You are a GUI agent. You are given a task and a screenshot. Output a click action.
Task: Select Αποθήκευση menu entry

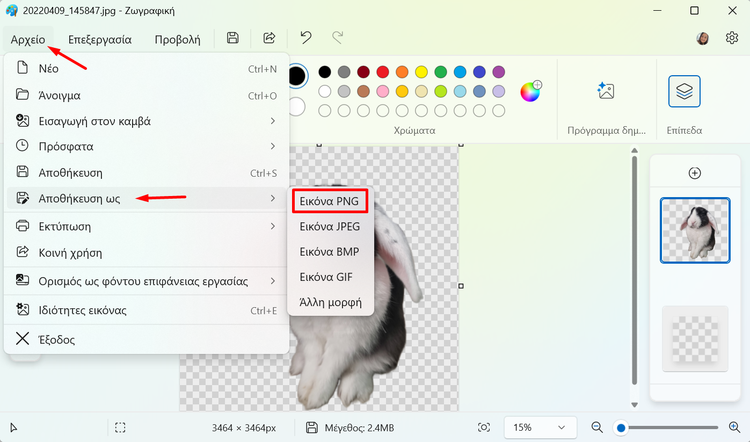(x=146, y=173)
